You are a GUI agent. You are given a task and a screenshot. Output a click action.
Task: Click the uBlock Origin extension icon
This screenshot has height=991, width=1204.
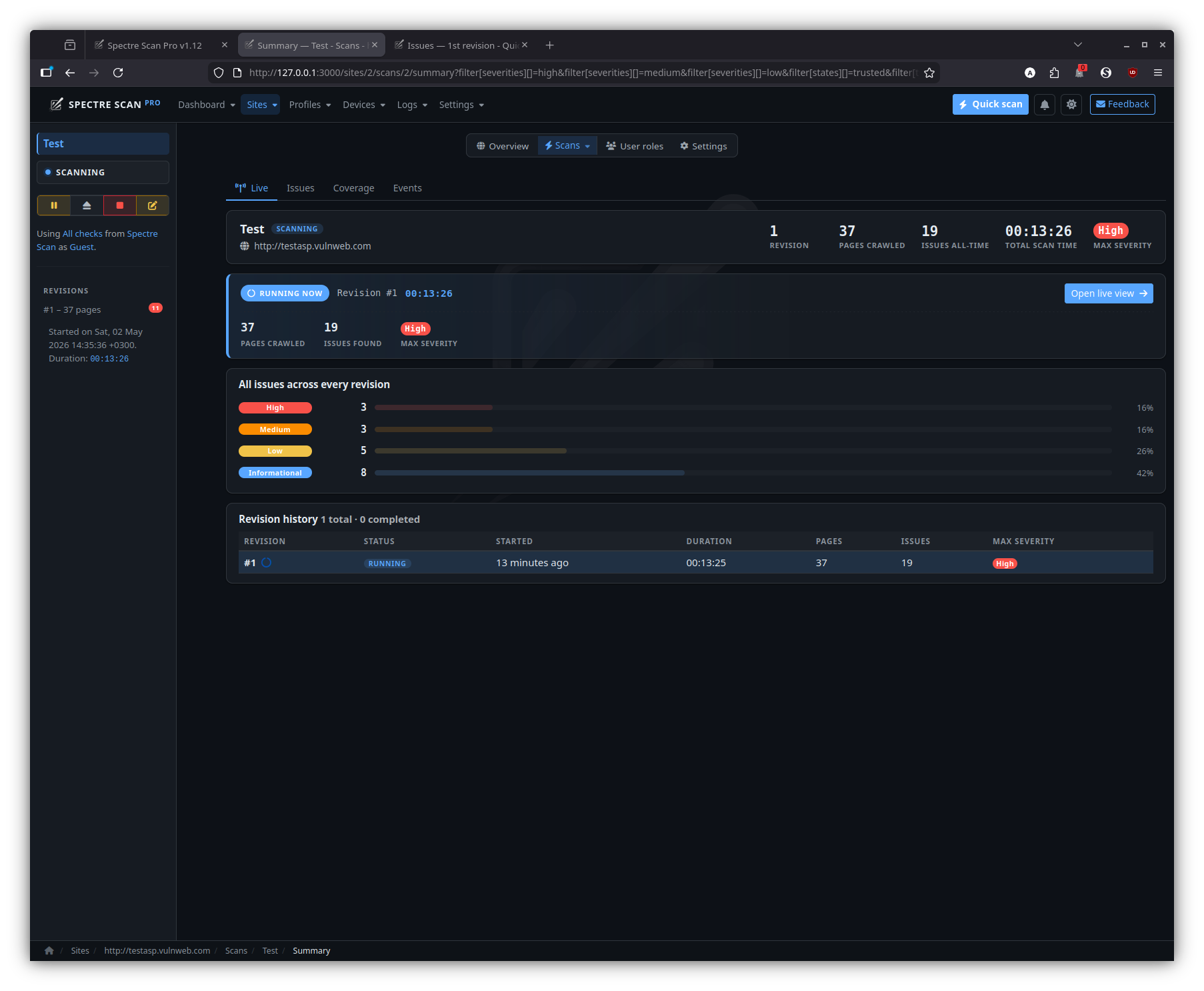point(1132,73)
